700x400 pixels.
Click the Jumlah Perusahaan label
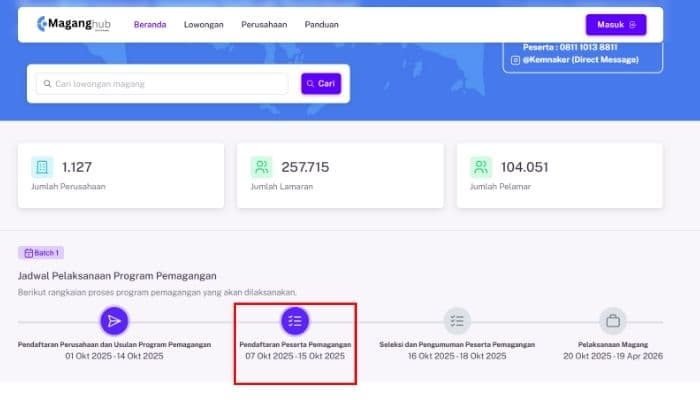coord(68,187)
